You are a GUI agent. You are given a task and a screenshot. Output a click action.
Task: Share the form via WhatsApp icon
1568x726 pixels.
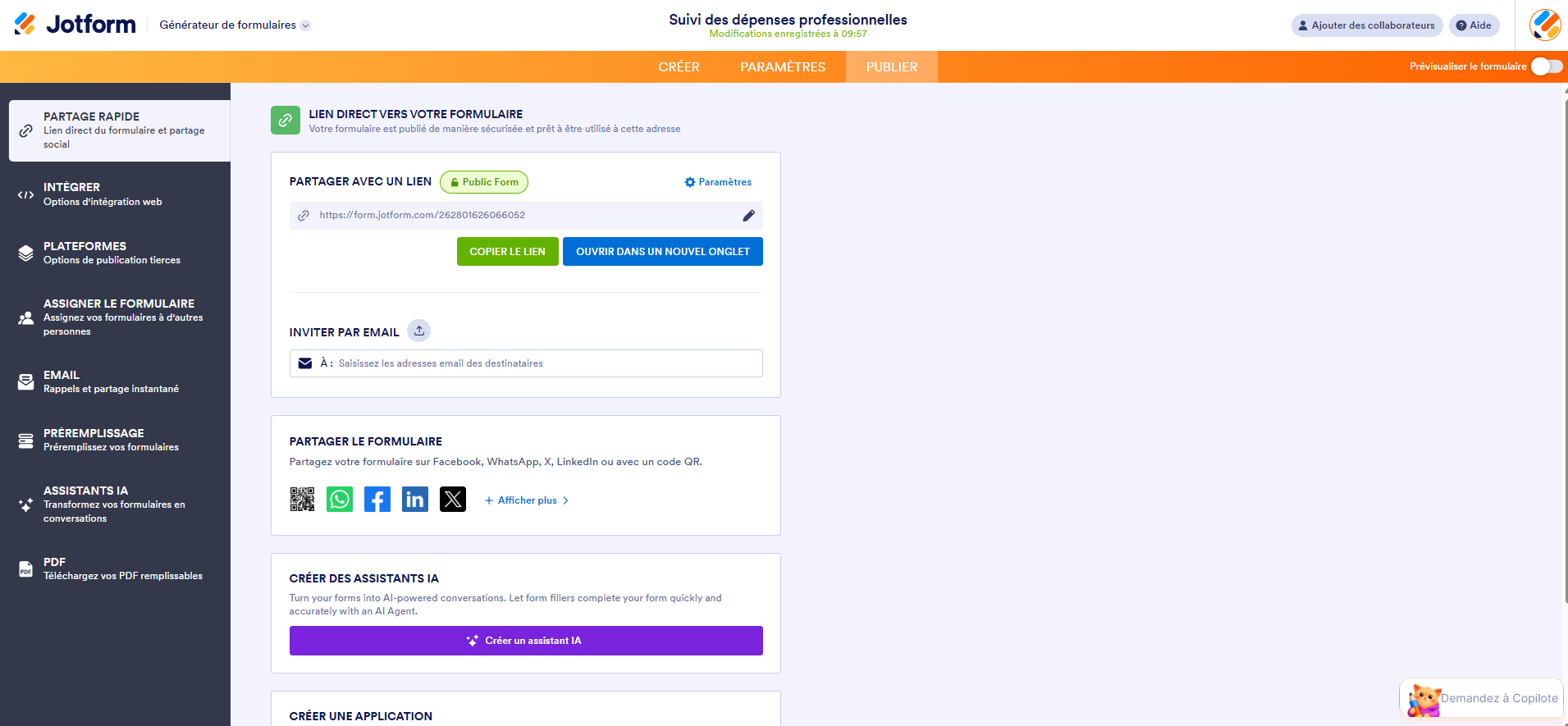340,499
